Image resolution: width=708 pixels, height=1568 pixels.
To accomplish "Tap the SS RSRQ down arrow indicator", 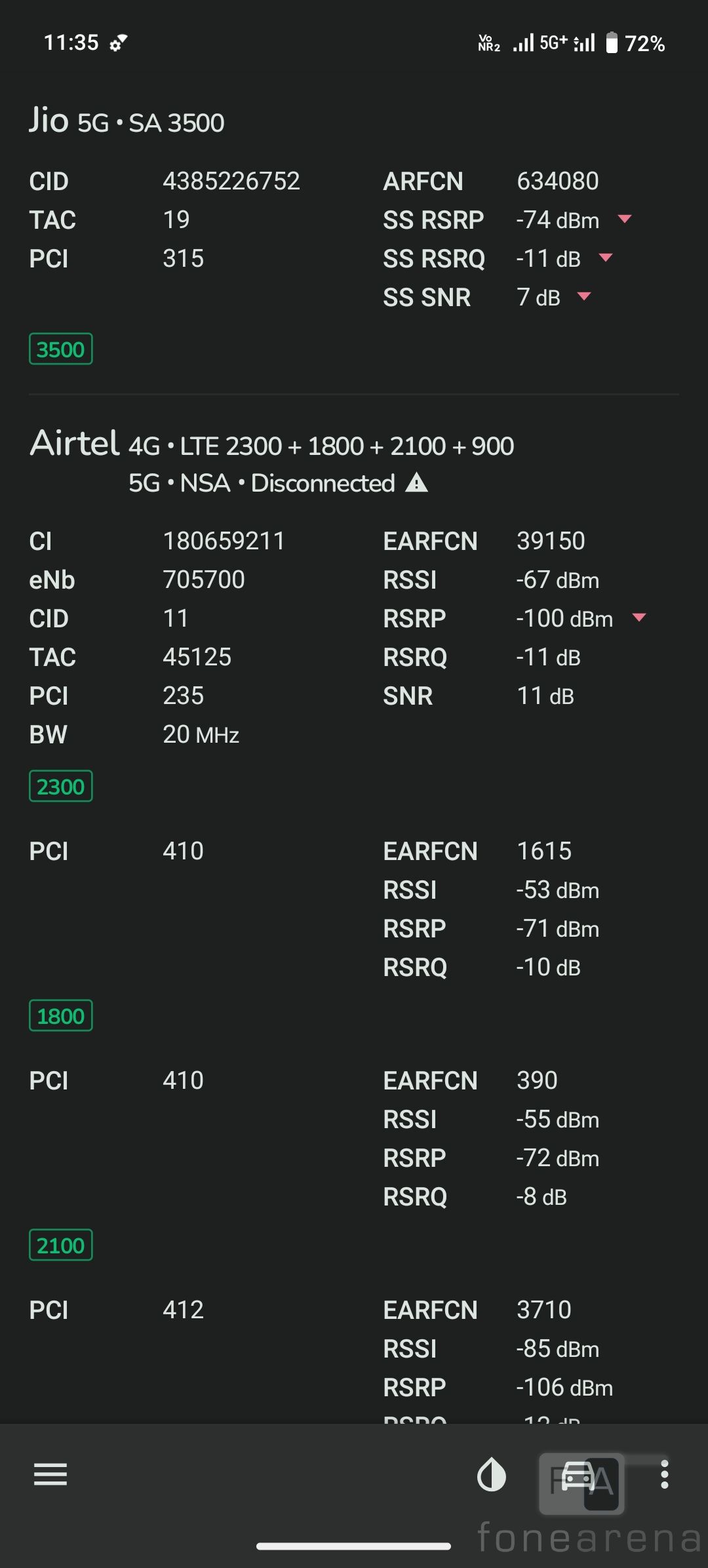I will (606, 258).
